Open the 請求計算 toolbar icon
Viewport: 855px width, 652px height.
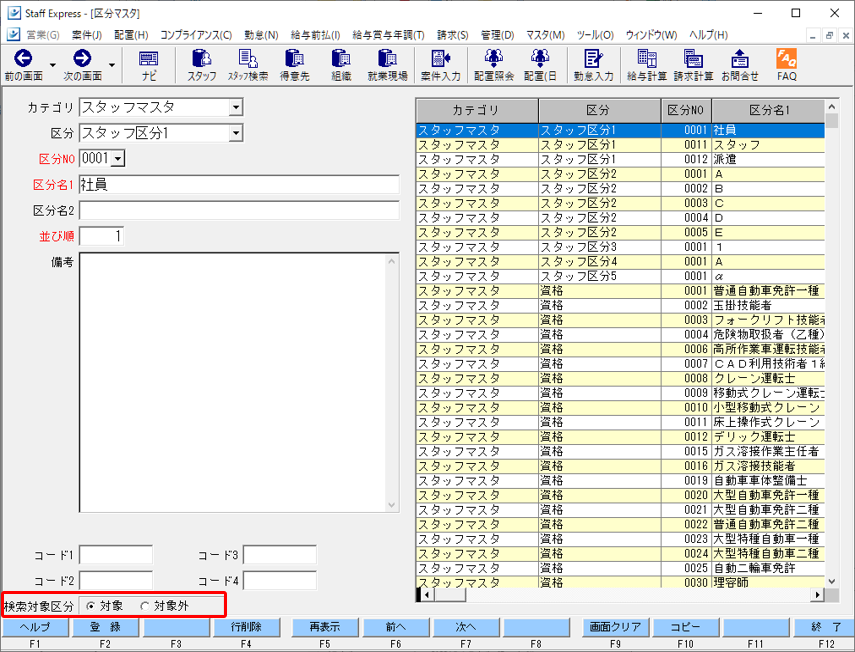point(693,65)
